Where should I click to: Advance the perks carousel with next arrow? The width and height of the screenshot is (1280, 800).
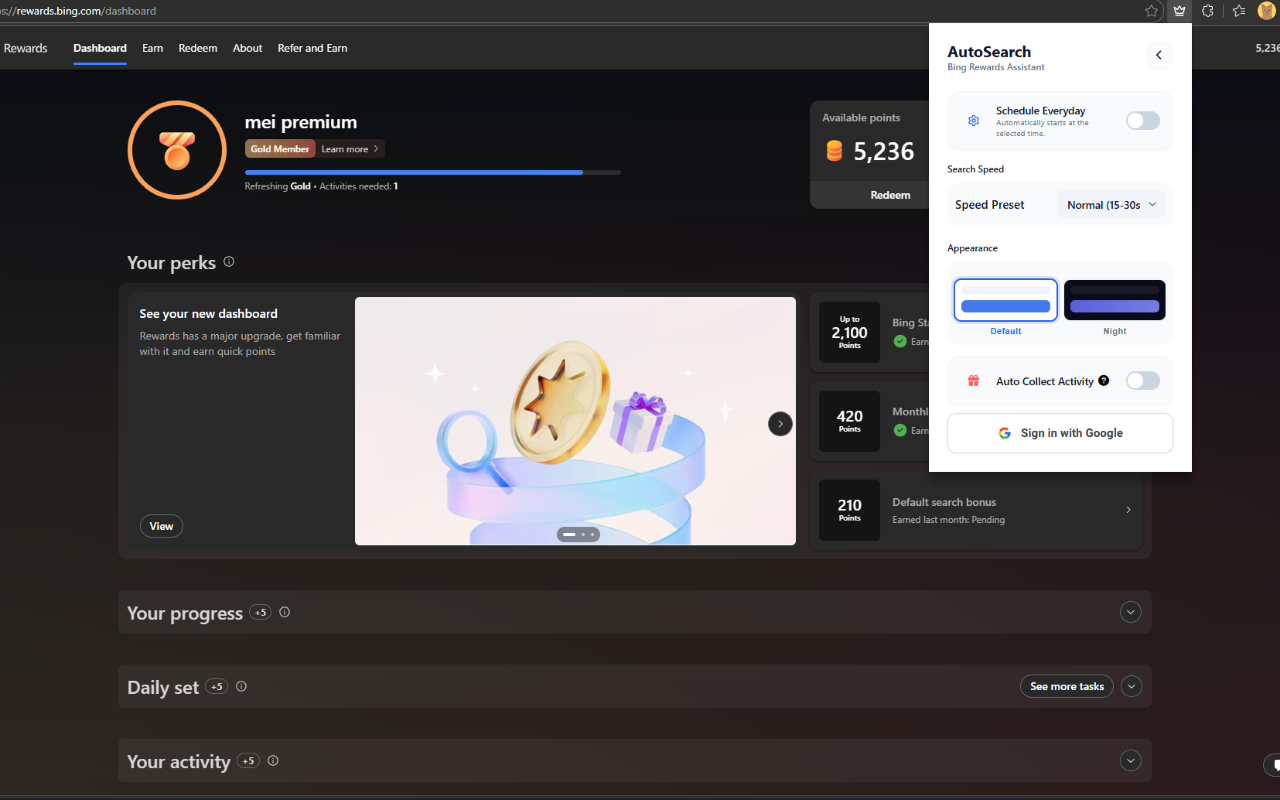780,423
